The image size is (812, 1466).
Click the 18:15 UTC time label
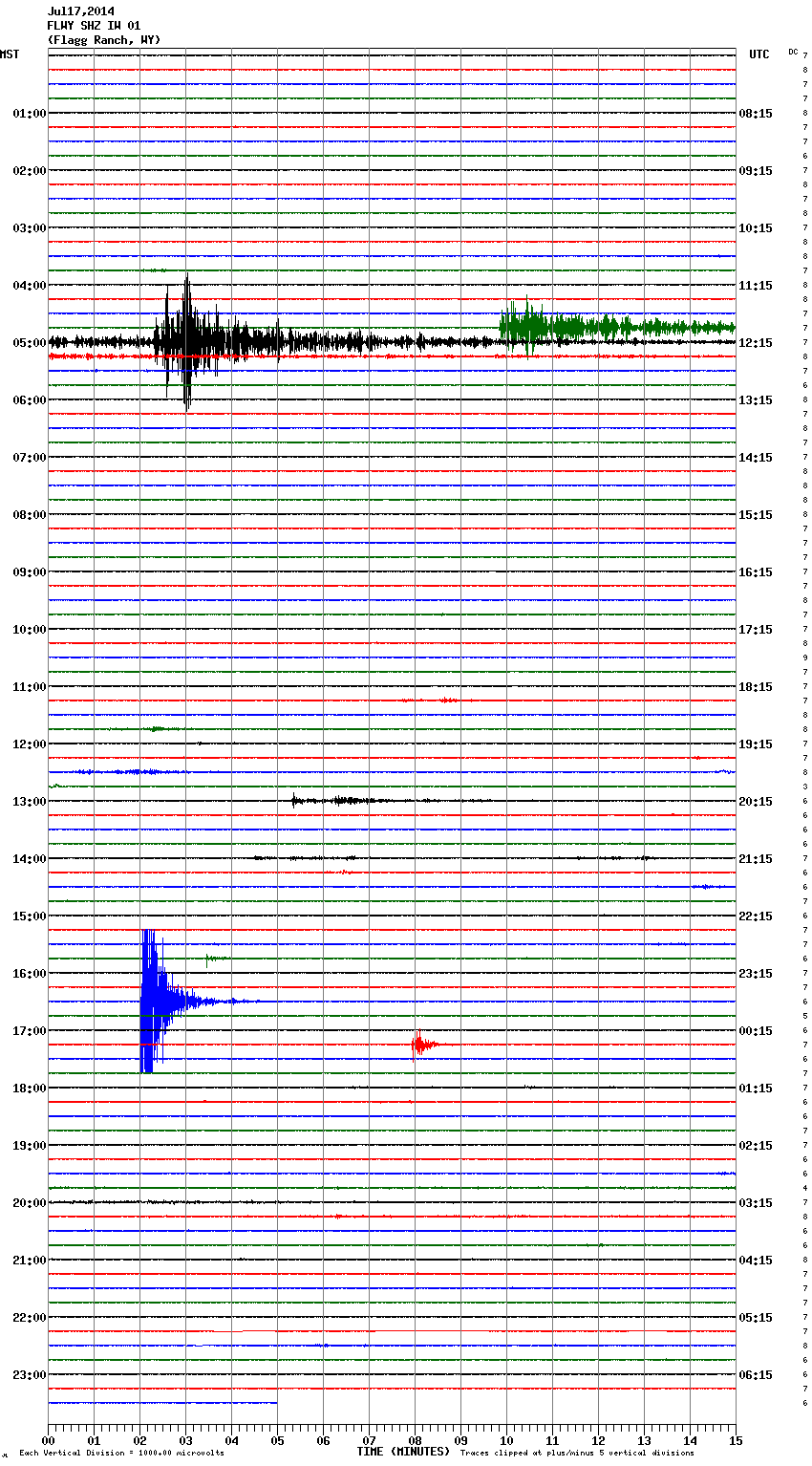coord(756,687)
